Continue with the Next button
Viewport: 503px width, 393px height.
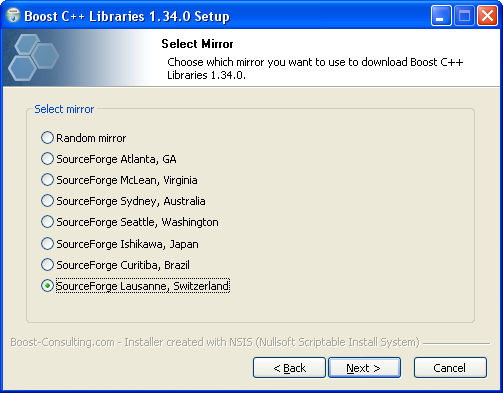[364, 367]
